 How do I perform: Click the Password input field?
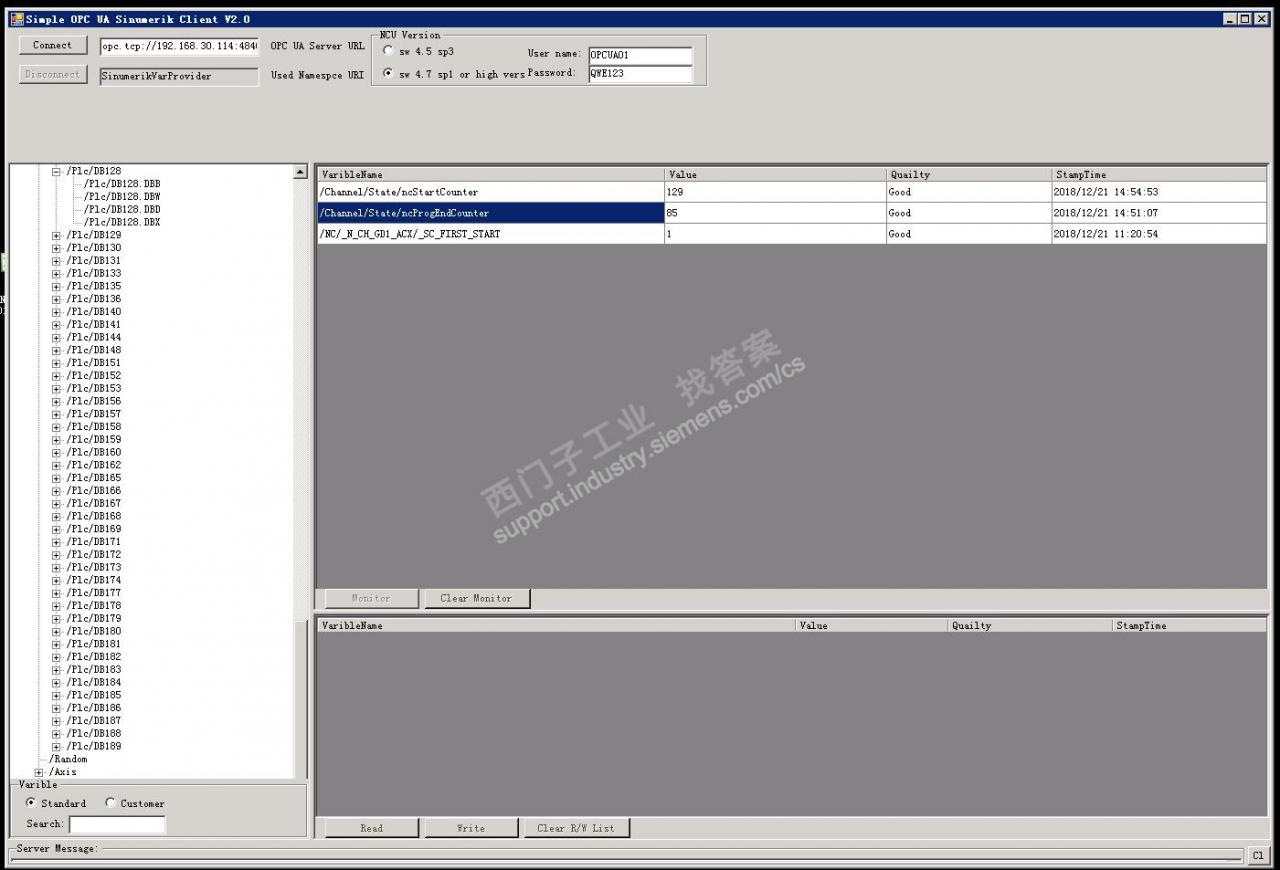pyautogui.click(x=640, y=73)
